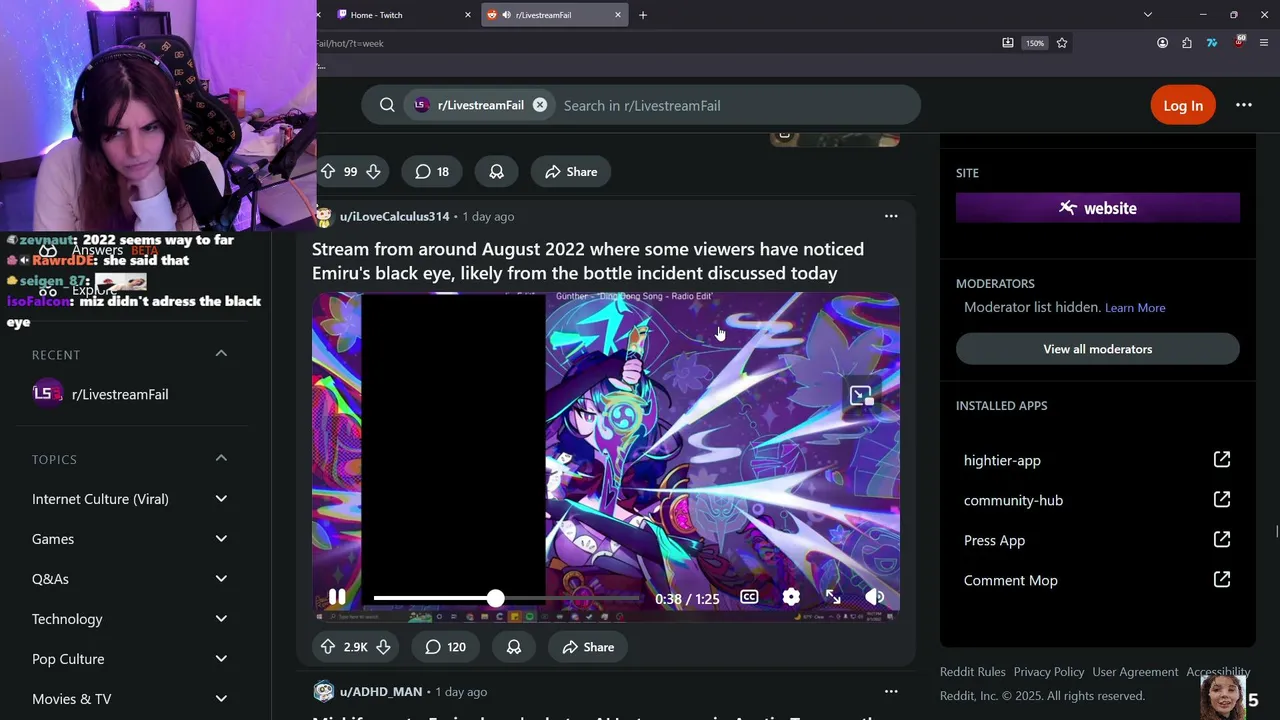1280x720 pixels.
Task: Click the 150% zoom indicator
Action: tap(1035, 43)
